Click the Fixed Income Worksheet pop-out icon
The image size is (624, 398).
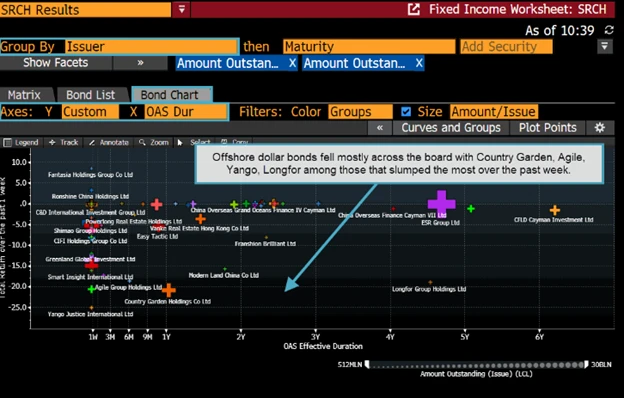click(414, 10)
